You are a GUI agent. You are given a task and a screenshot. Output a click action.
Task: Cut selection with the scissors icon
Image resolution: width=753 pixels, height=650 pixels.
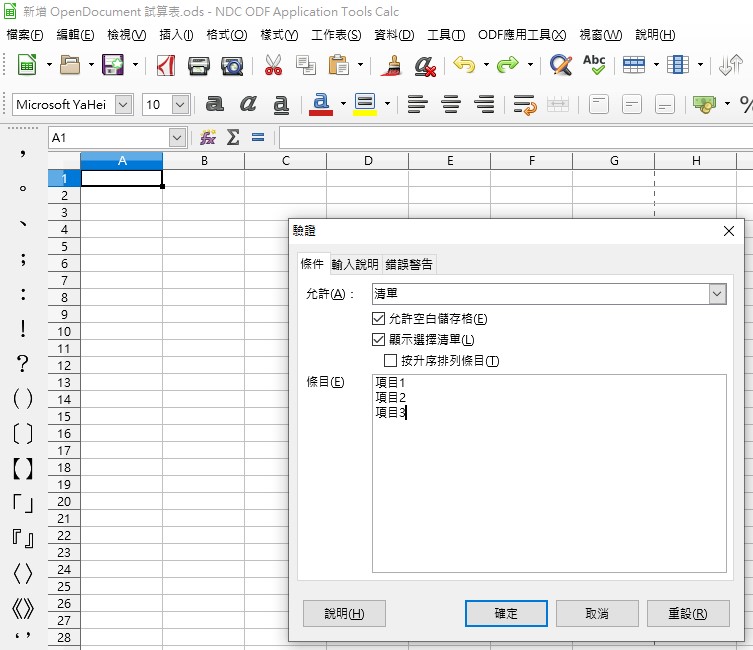[x=273, y=65]
